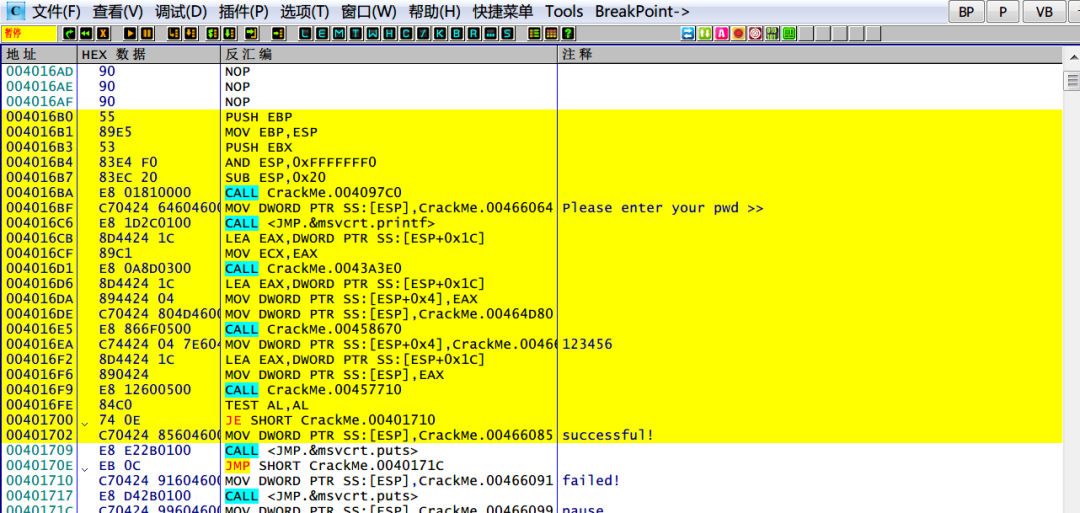Pause execution with the pause icon
This screenshot has height=513, width=1080.
coord(147,33)
